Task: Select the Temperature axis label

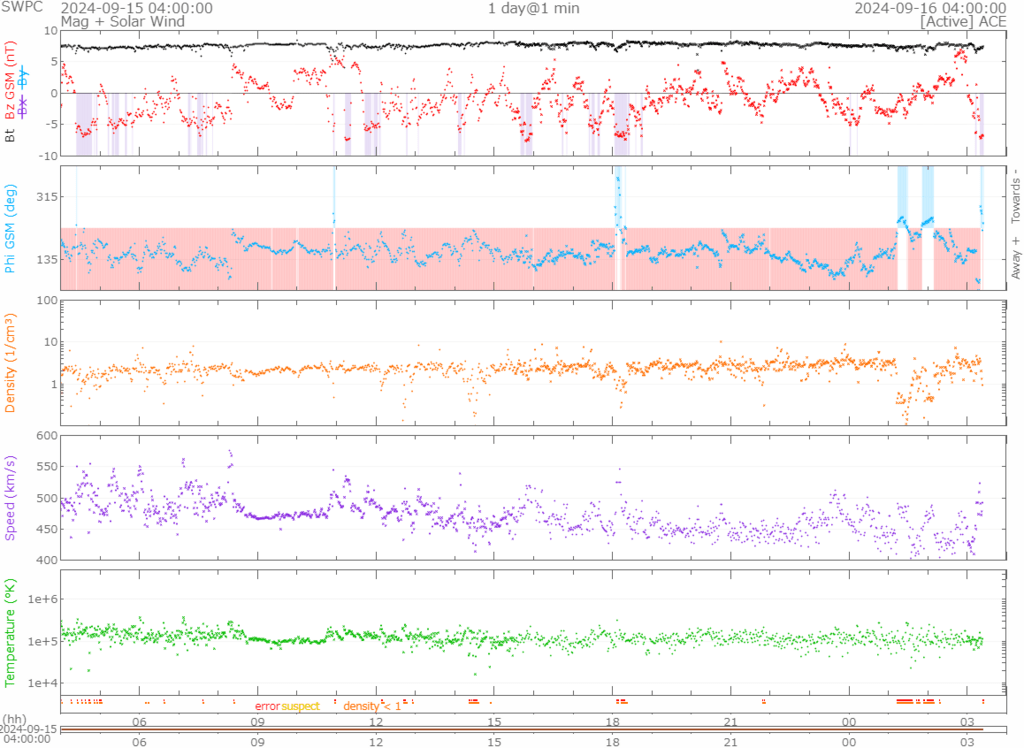Action: (x=11, y=628)
